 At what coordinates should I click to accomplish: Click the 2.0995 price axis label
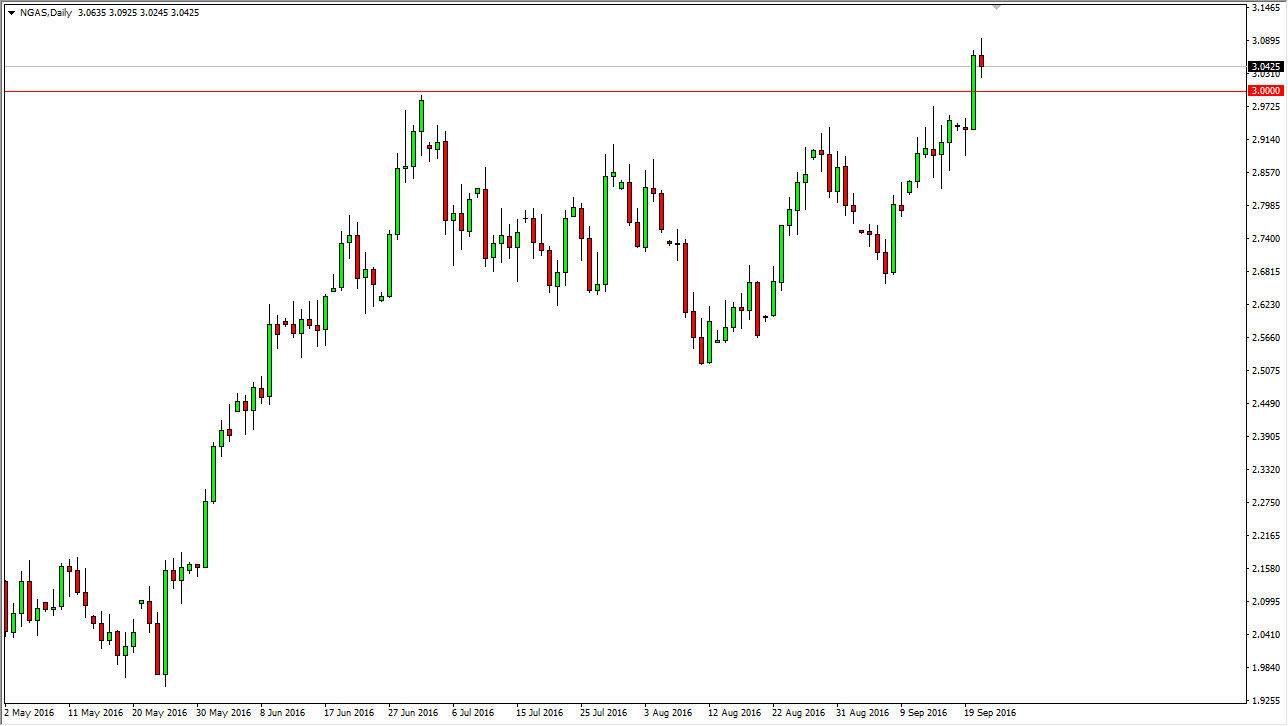coord(1265,601)
